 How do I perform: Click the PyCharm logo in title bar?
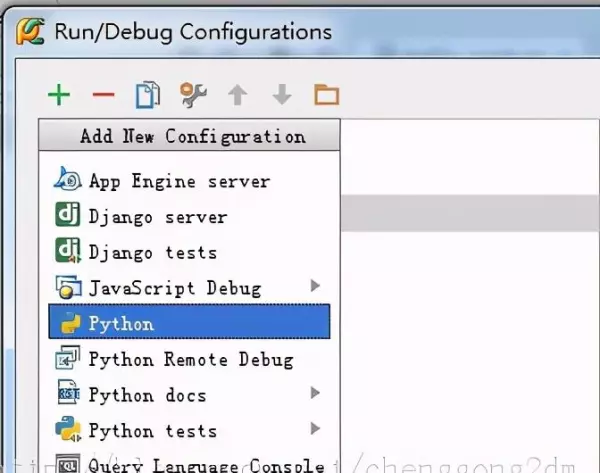pyautogui.click(x=30, y=32)
